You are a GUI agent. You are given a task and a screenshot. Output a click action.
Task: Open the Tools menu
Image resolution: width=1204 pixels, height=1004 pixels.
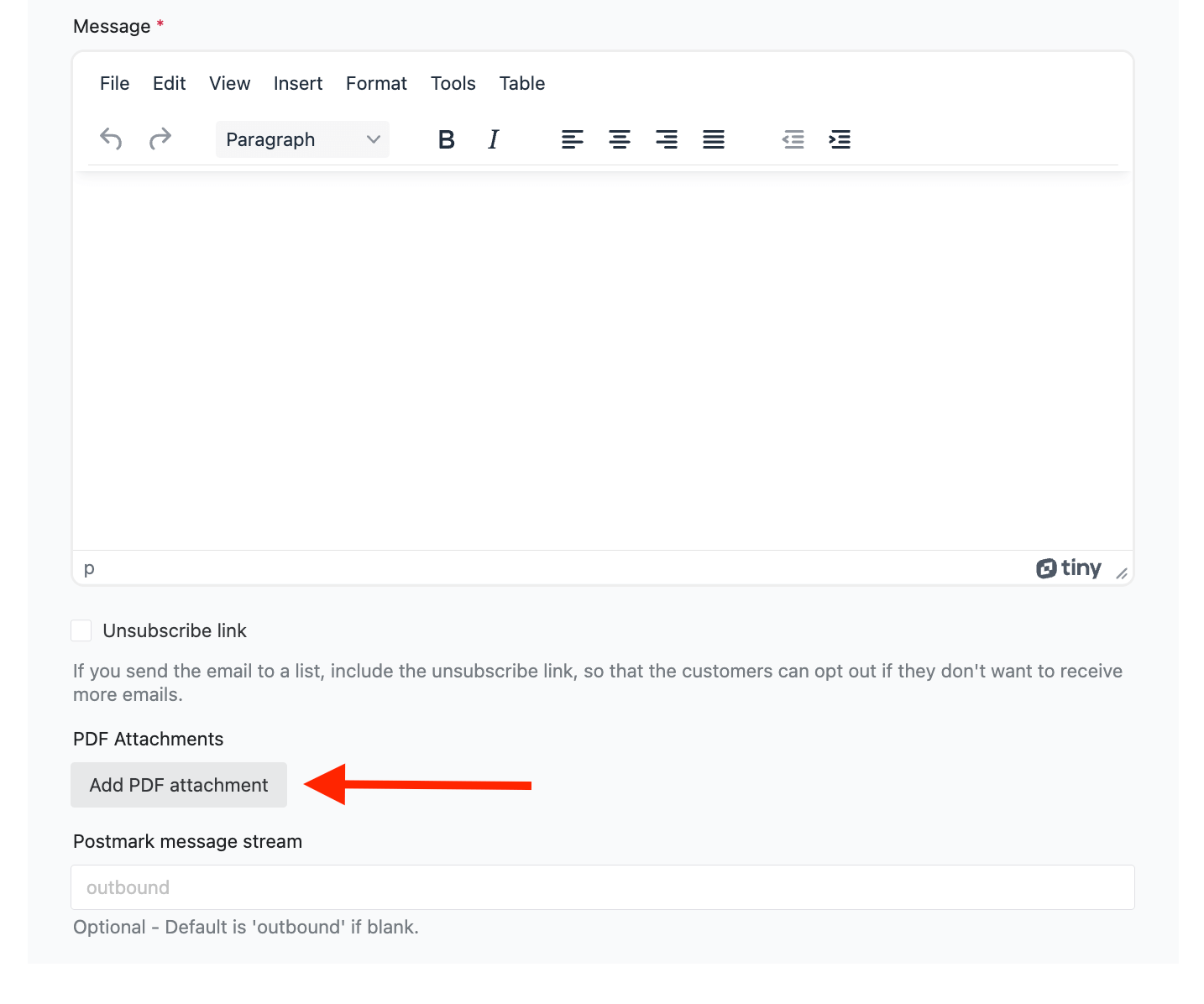pyautogui.click(x=453, y=83)
